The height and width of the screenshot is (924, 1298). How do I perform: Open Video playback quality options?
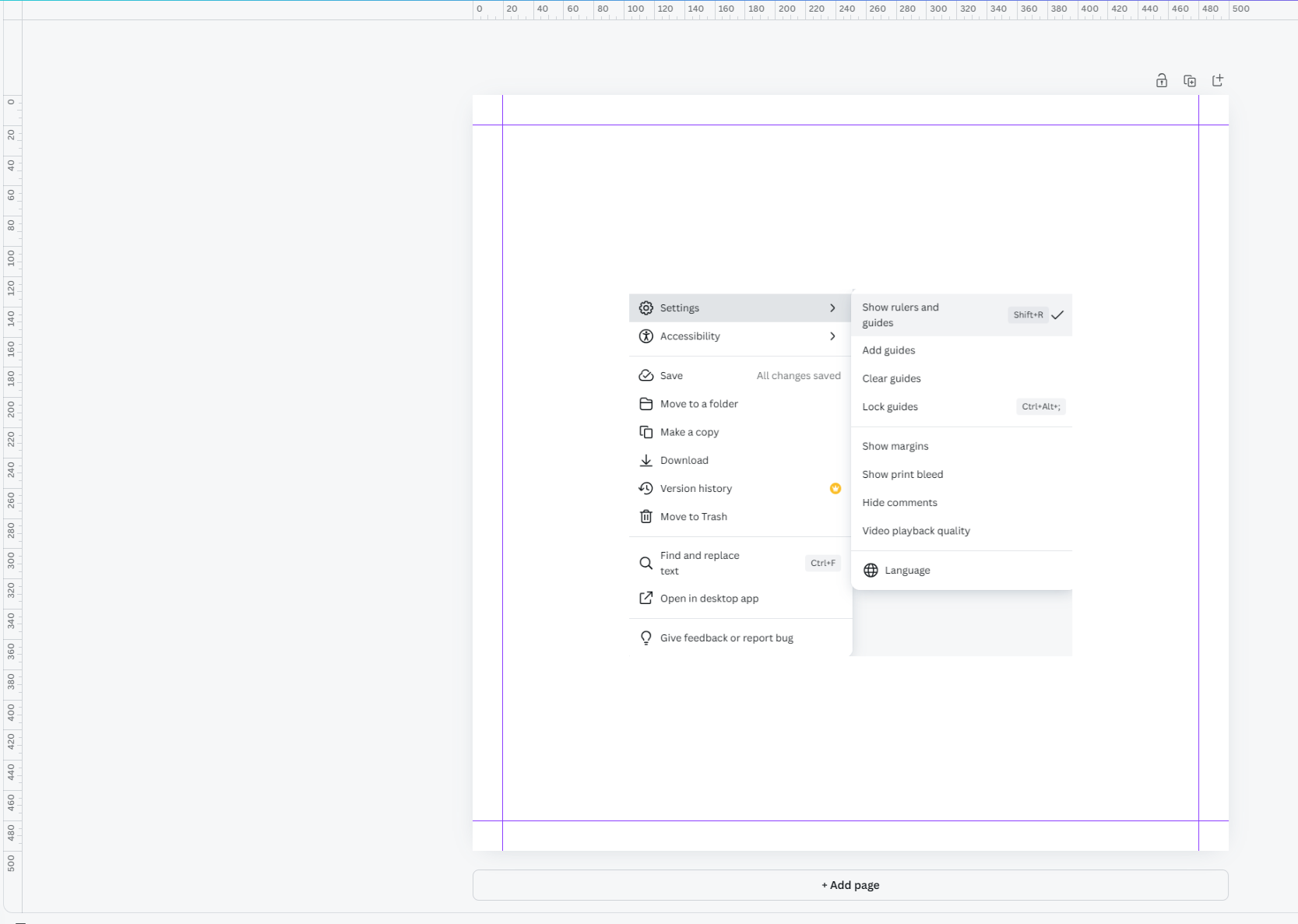point(962,531)
